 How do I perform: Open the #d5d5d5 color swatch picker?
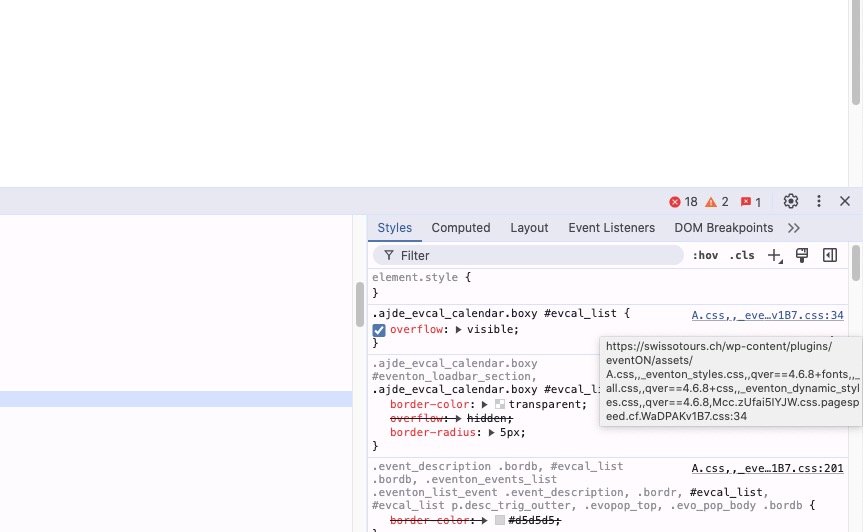click(x=500, y=520)
